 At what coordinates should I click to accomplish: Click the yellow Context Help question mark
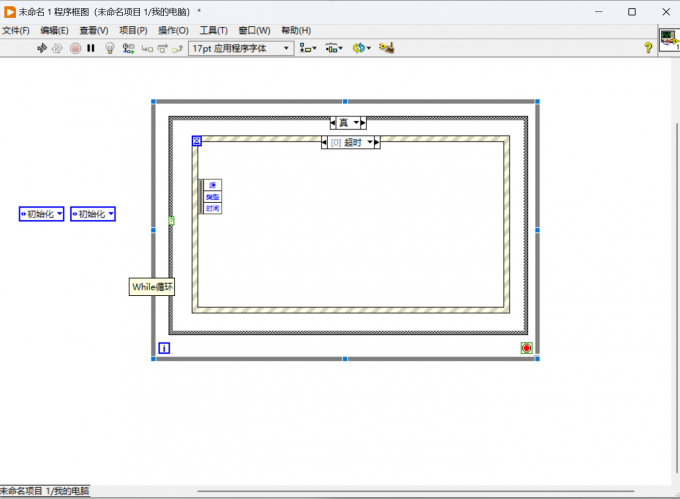pyautogui.click(x=648, y=48)
